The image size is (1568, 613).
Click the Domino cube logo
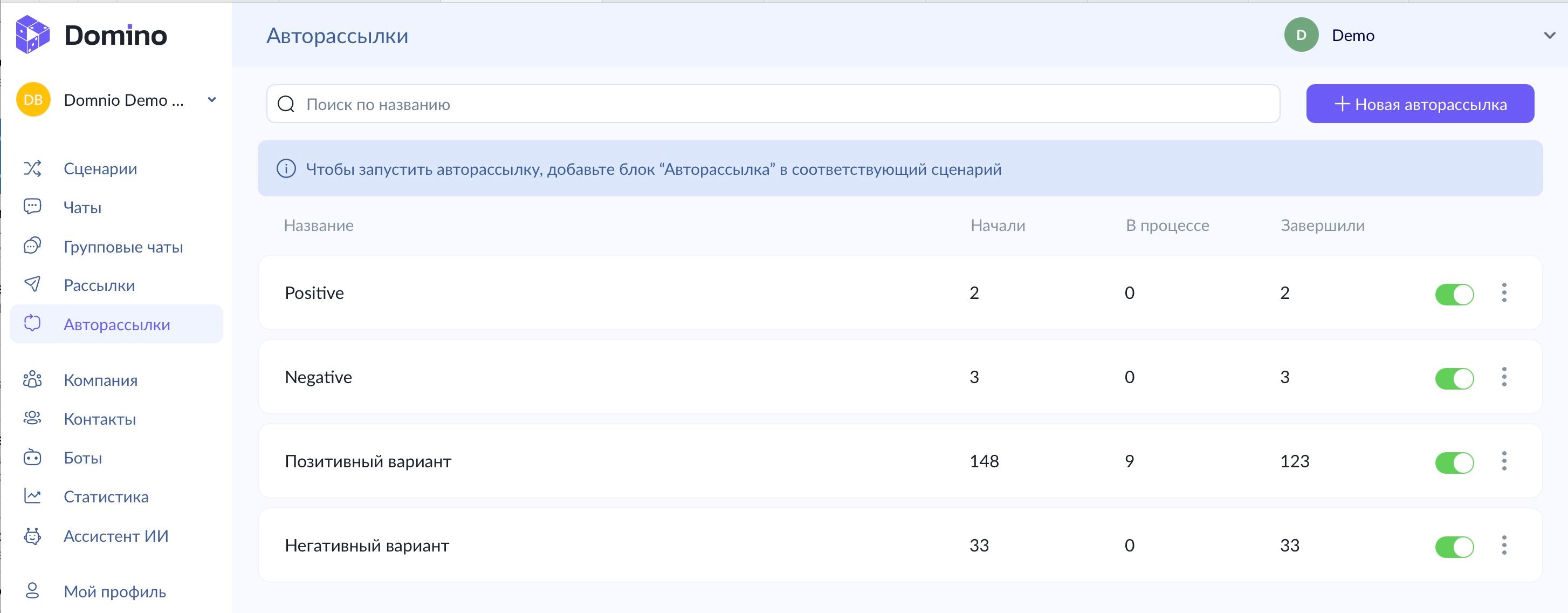click(x=32, y=35)
